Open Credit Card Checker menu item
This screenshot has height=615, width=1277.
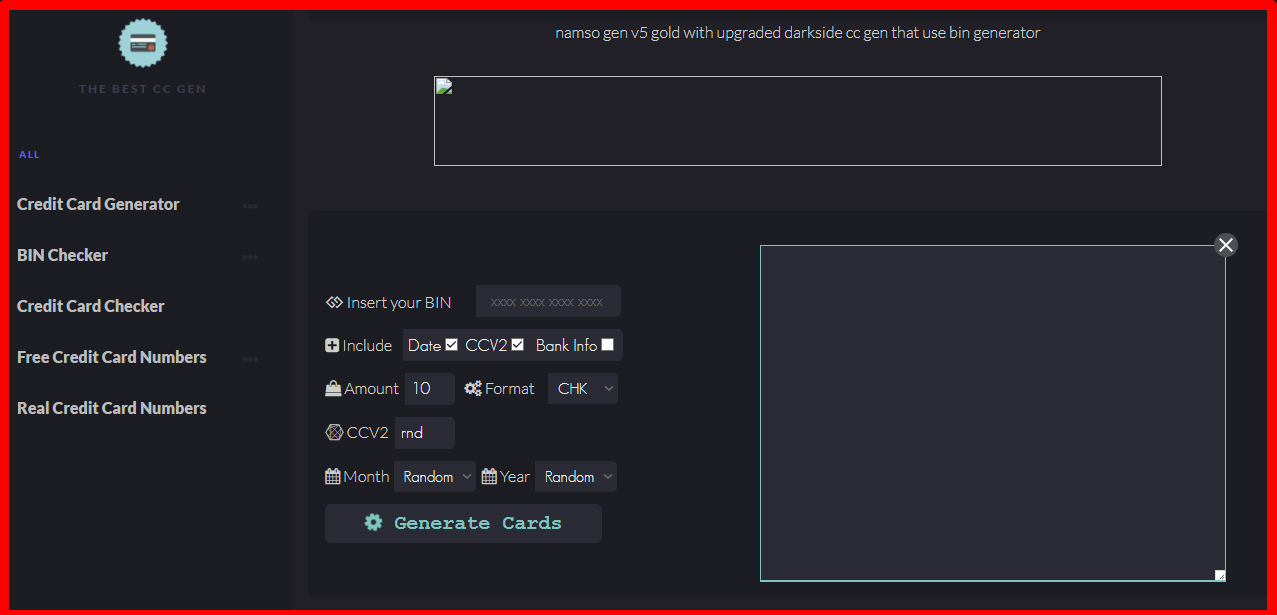pyautogui.click(x=91, y=306)
